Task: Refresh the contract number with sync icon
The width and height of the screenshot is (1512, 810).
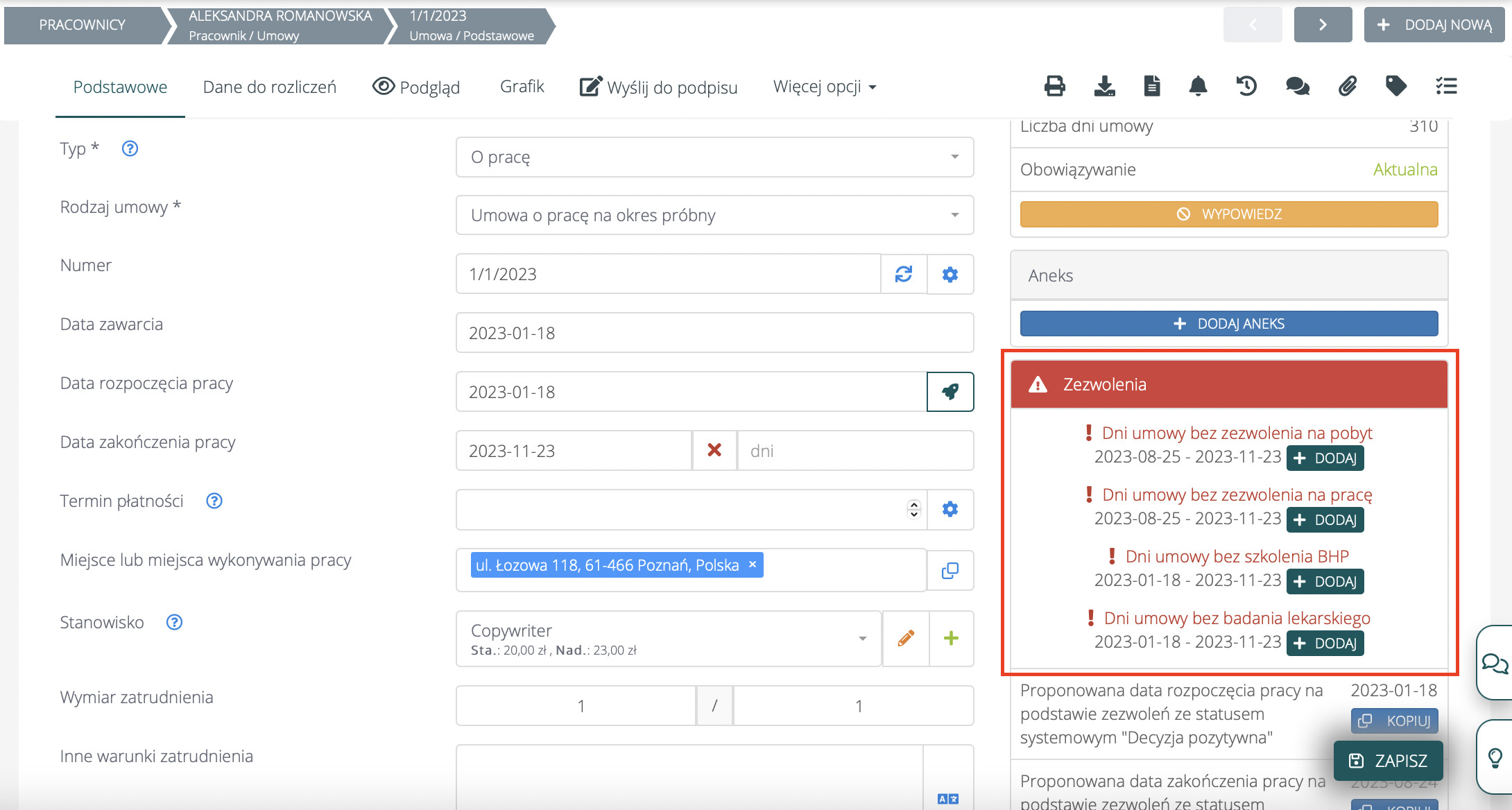Action: (904, 274)
